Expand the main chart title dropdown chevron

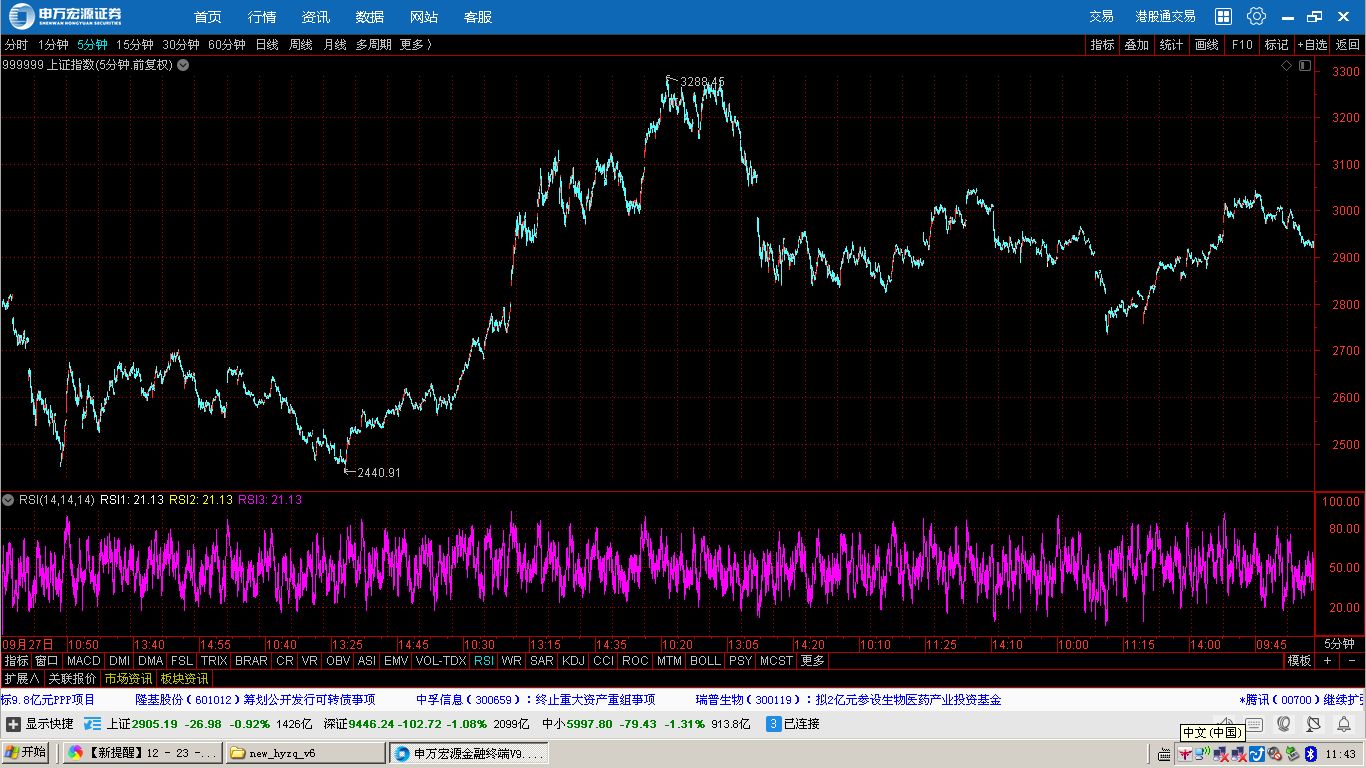point(182,64)
